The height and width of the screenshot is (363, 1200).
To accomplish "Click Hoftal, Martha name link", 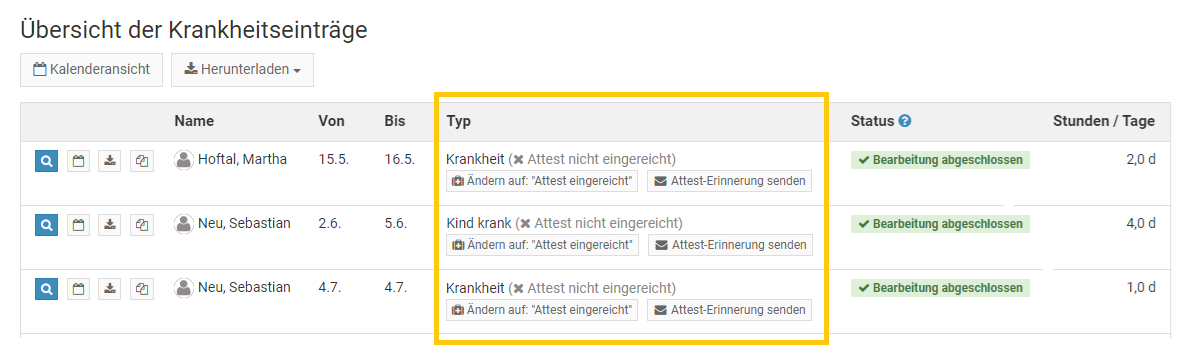I will (x=242, y=159).
